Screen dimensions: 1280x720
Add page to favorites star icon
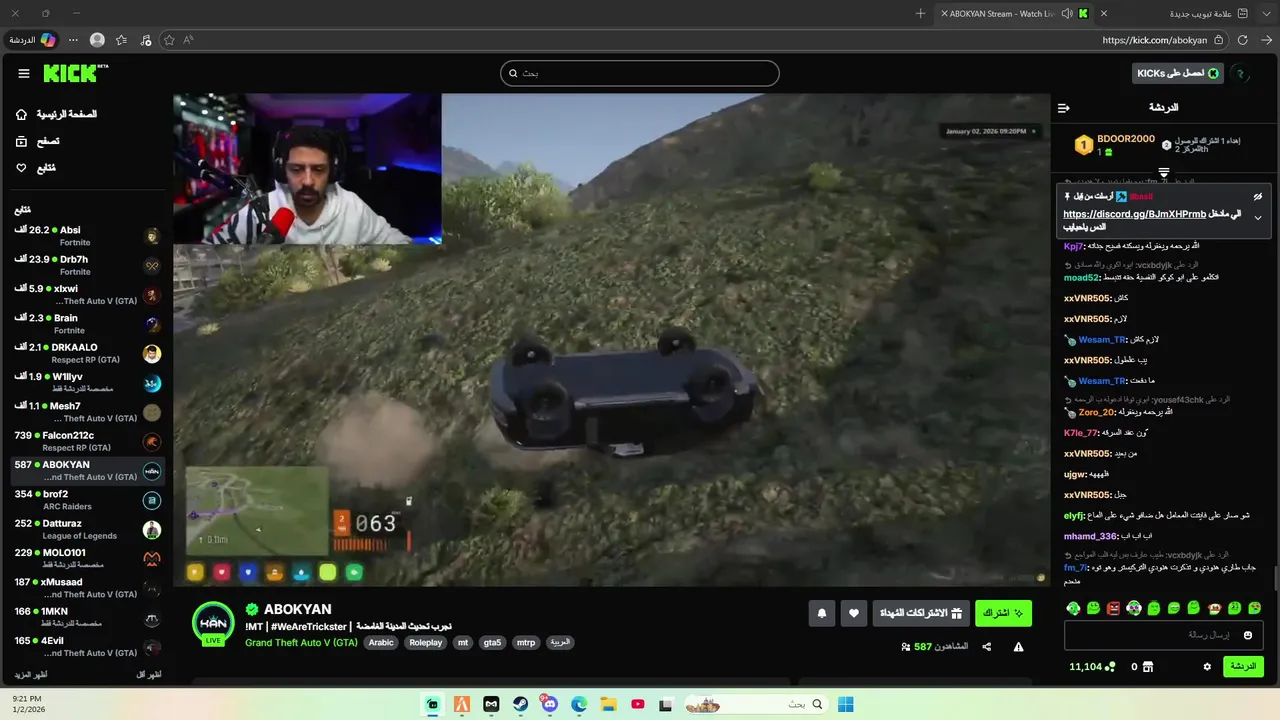[169, 40]
